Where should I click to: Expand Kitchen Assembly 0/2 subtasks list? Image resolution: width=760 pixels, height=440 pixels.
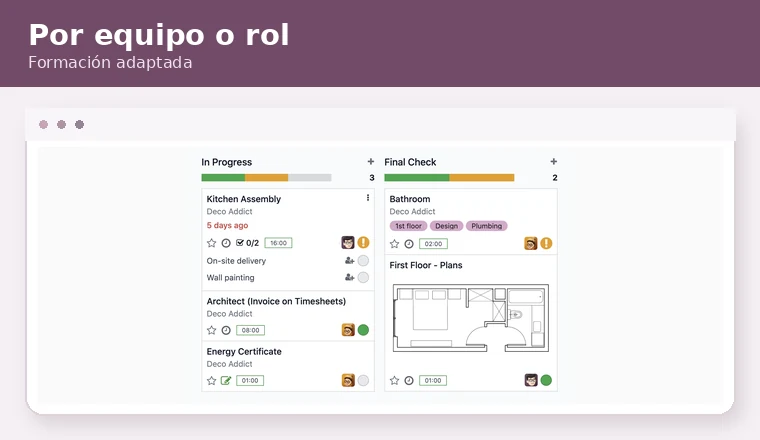pyautogui.click(x=248, y=243)
